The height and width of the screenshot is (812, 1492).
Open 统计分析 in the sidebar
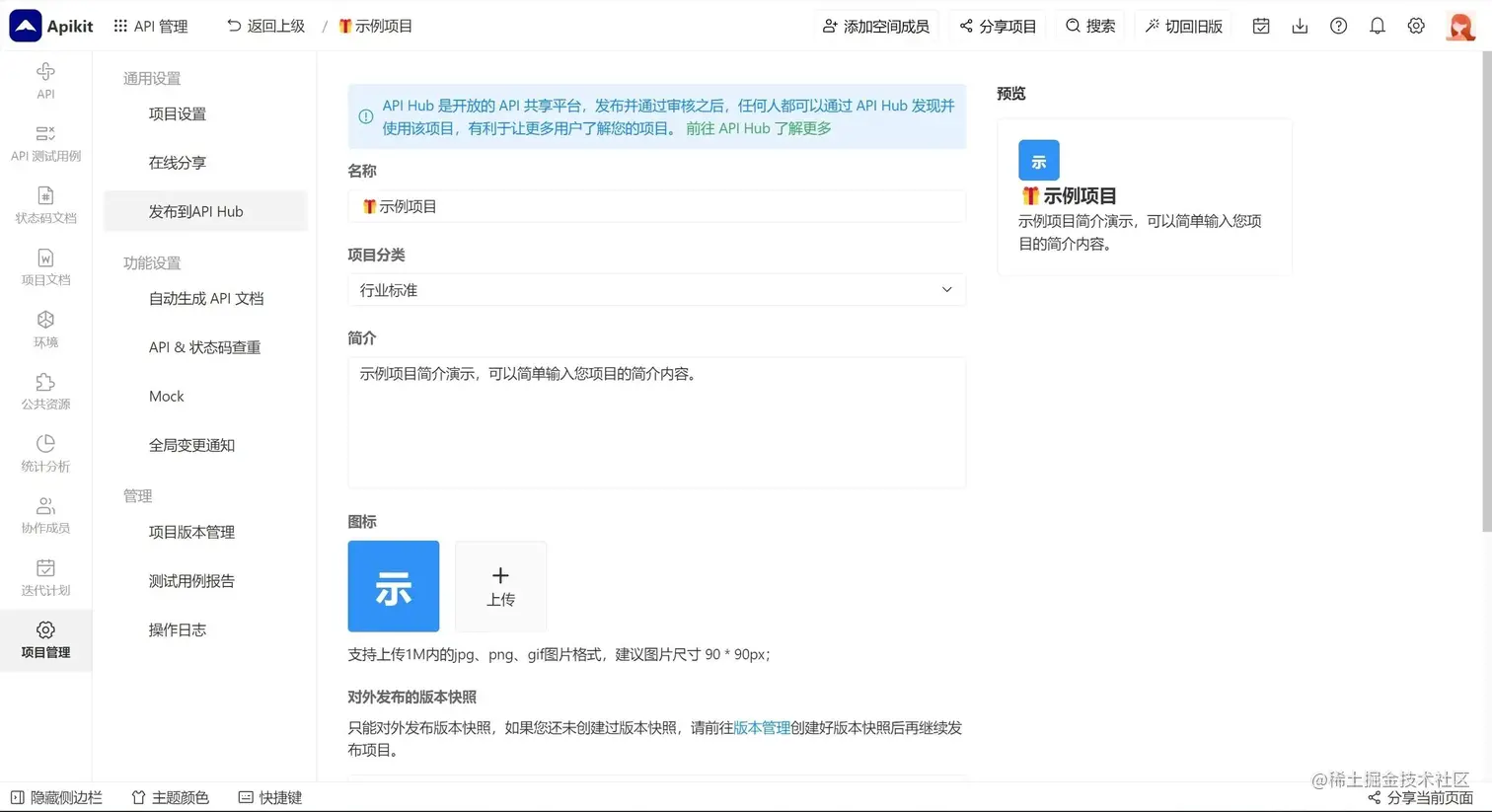[x=45, y=454]
